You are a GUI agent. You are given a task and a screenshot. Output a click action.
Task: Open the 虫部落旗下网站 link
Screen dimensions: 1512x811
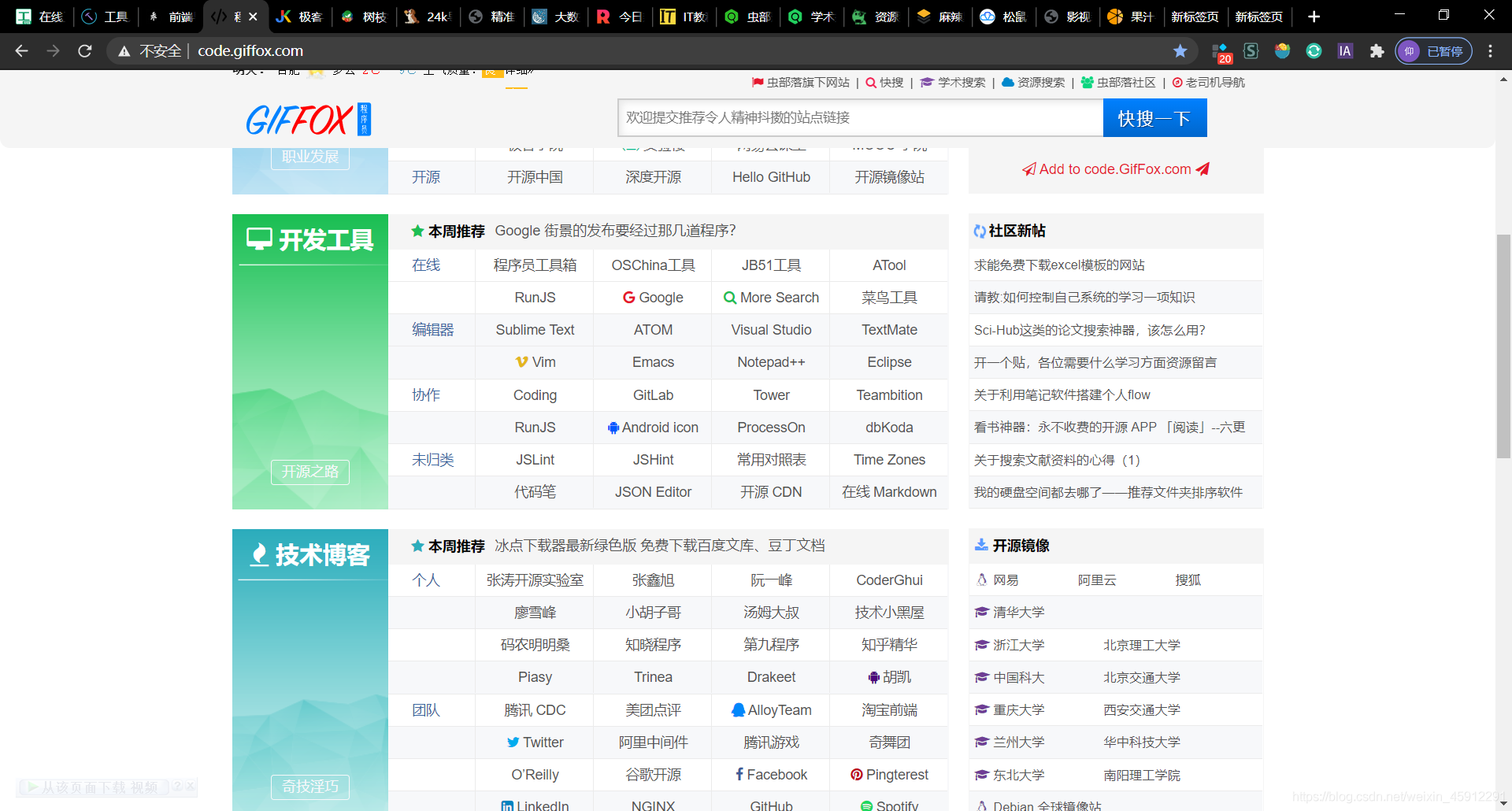click(x=801, y=83)
